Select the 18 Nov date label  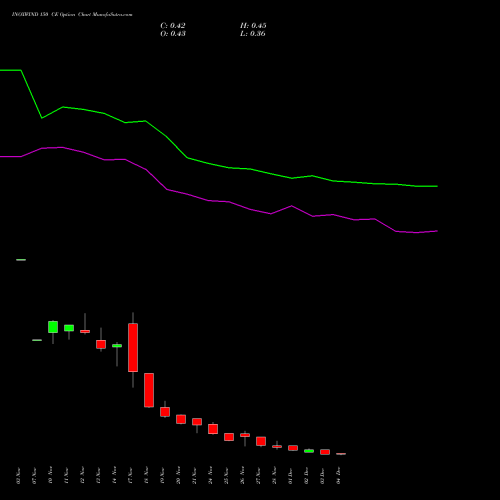[146, 476]
